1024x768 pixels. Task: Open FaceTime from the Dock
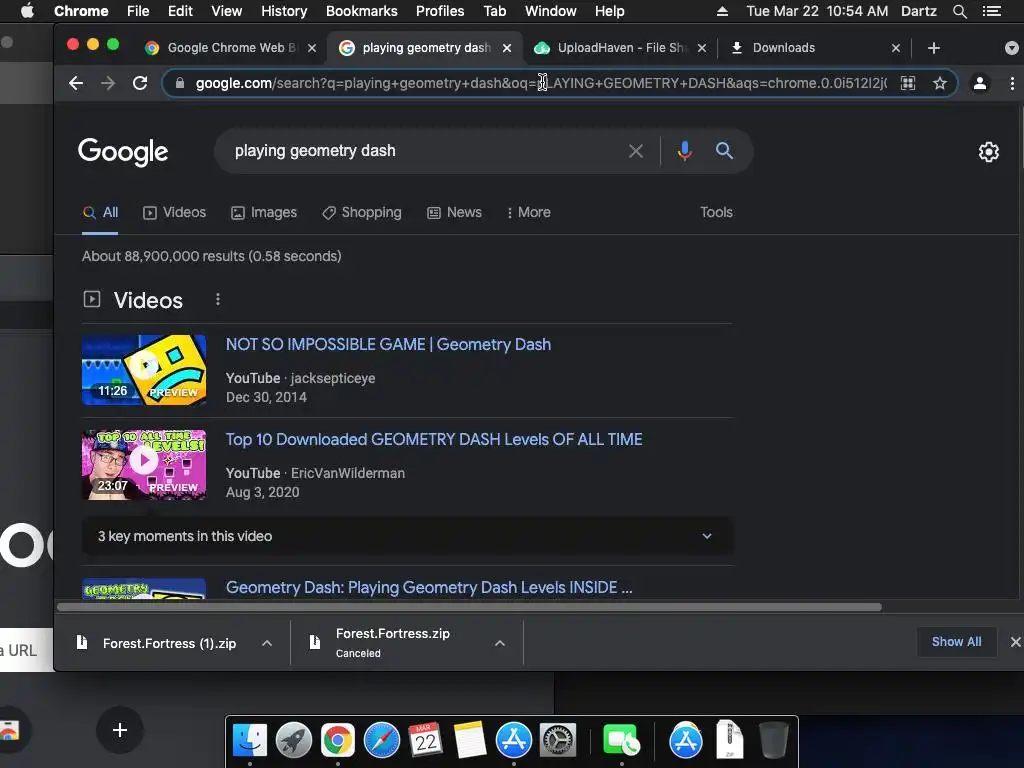[620, 740]
